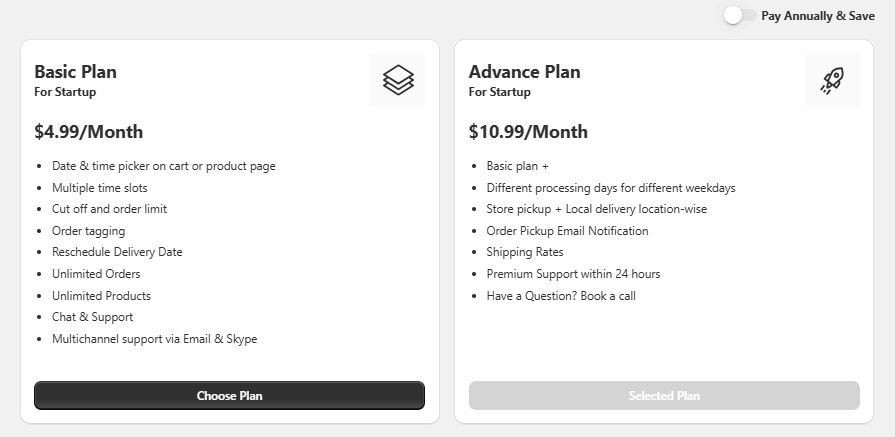Select "Reschedule Delivery Date" feature text
The height and width of the screenshot is (437, 895).
(117, 252)
